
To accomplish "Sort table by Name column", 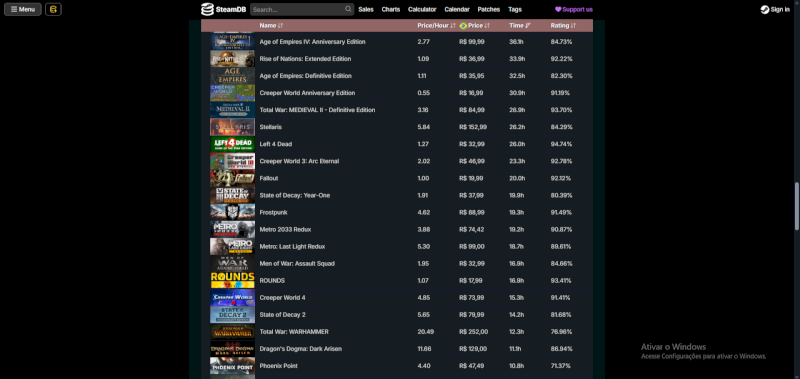I will click(x=271, y=26).
